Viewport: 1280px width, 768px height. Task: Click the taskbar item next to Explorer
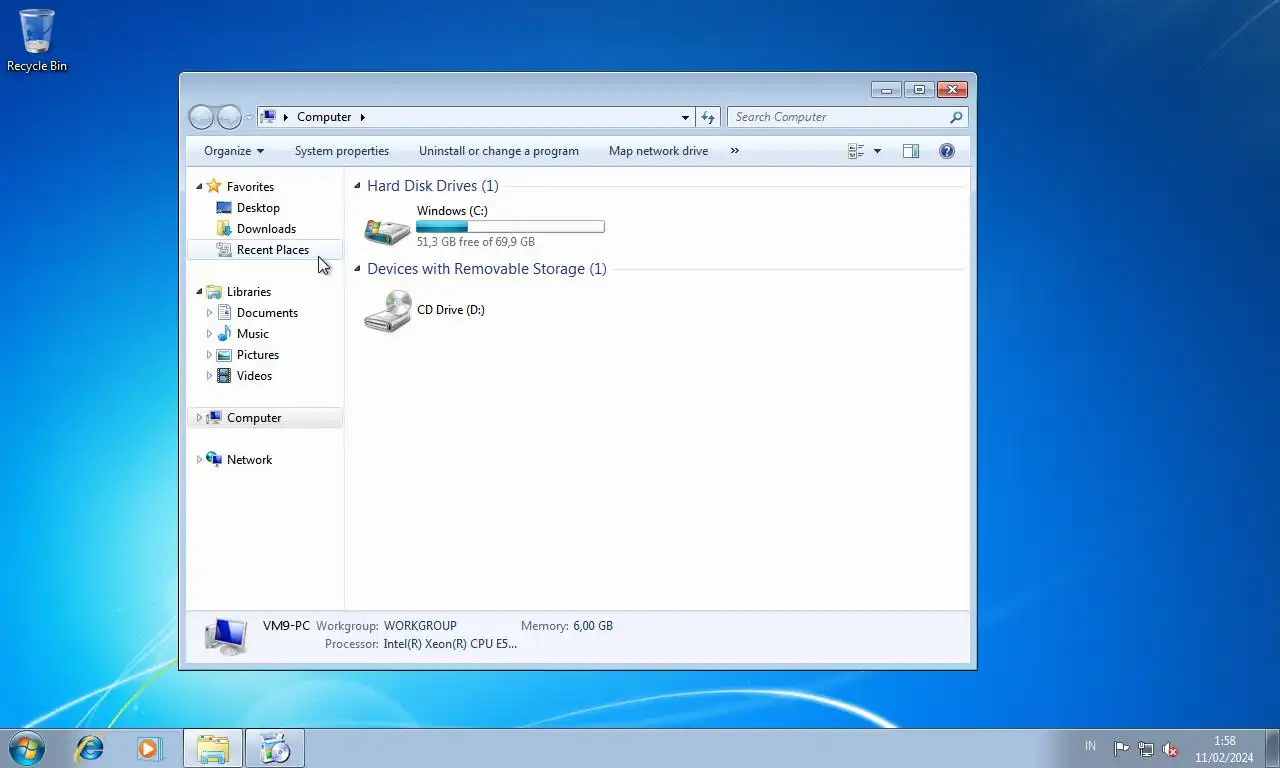click(x=275, y=748)
